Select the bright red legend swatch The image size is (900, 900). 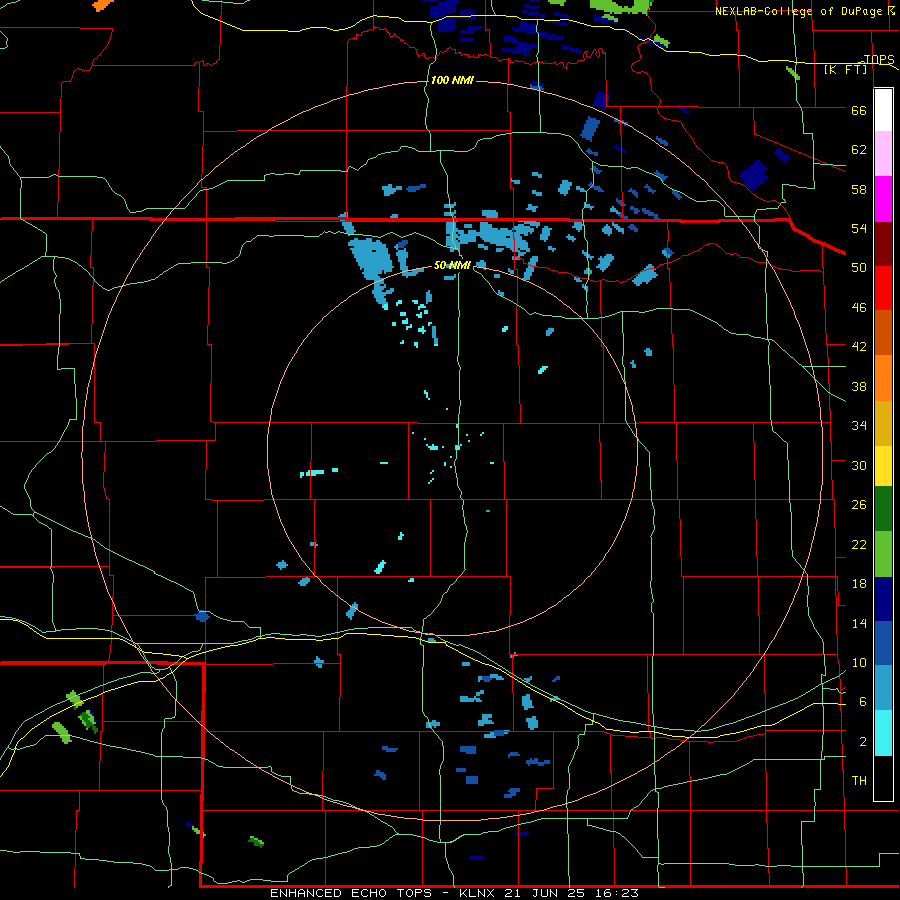tap(883, 288)
